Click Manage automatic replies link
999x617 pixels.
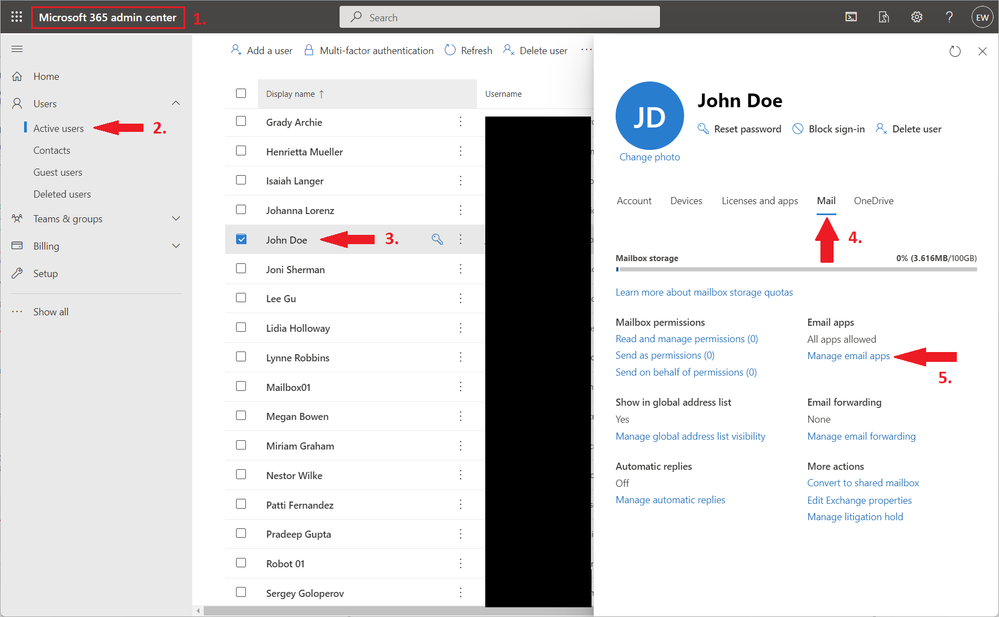point(670,500)
